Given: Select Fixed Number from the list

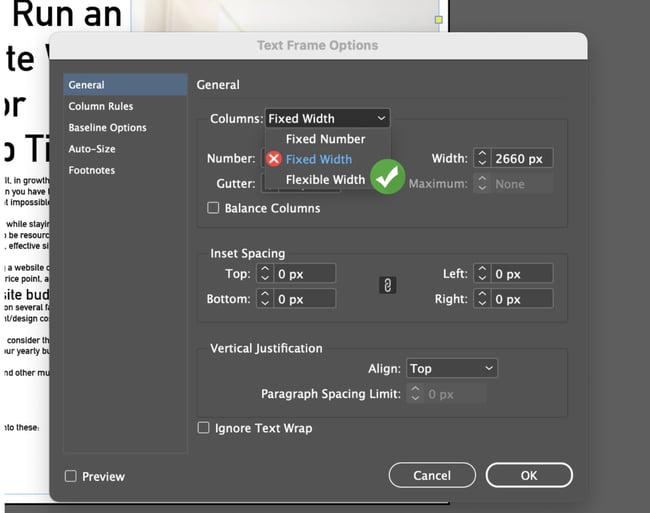Looking at the screenshot, I should click(325, 139).
